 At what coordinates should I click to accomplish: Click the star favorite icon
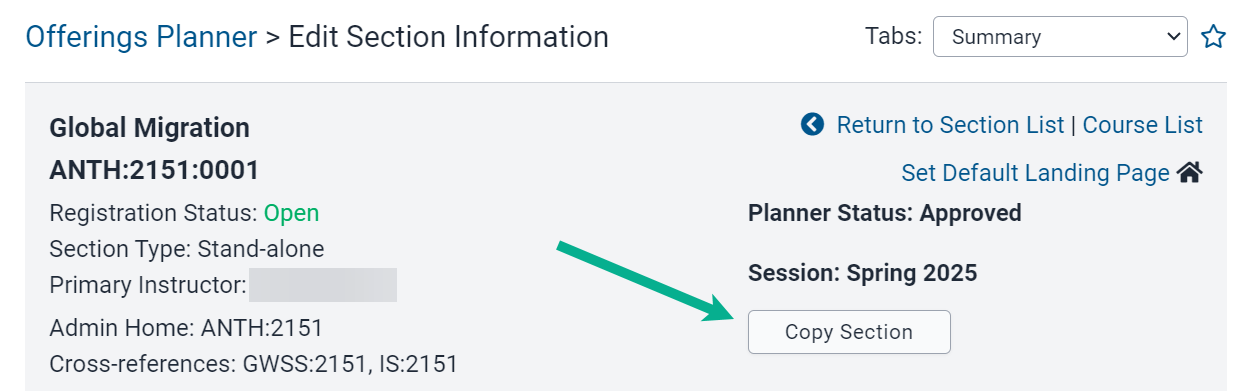(1213, 37)
